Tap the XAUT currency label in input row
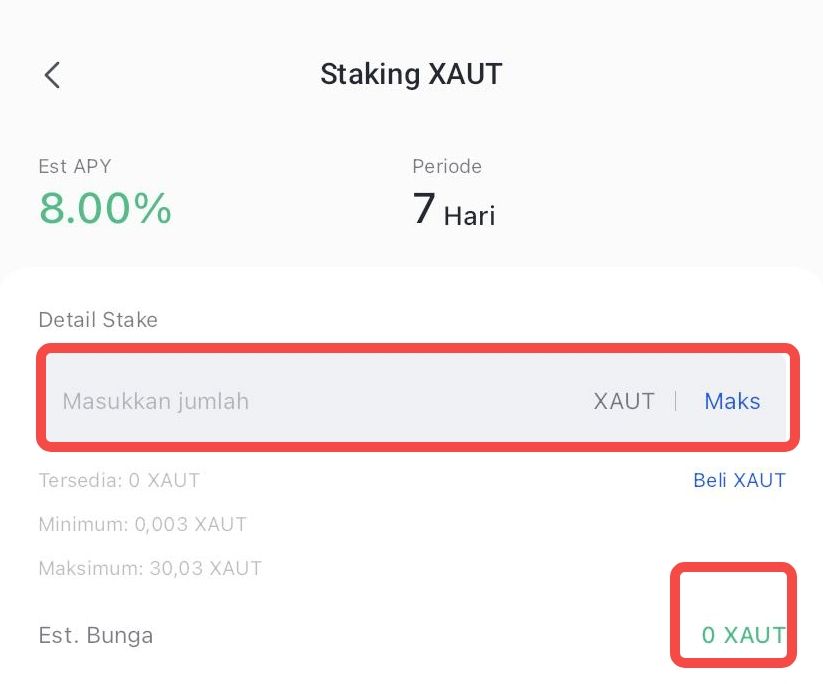Screen dimensions: 823x684 tap(623, 400)
